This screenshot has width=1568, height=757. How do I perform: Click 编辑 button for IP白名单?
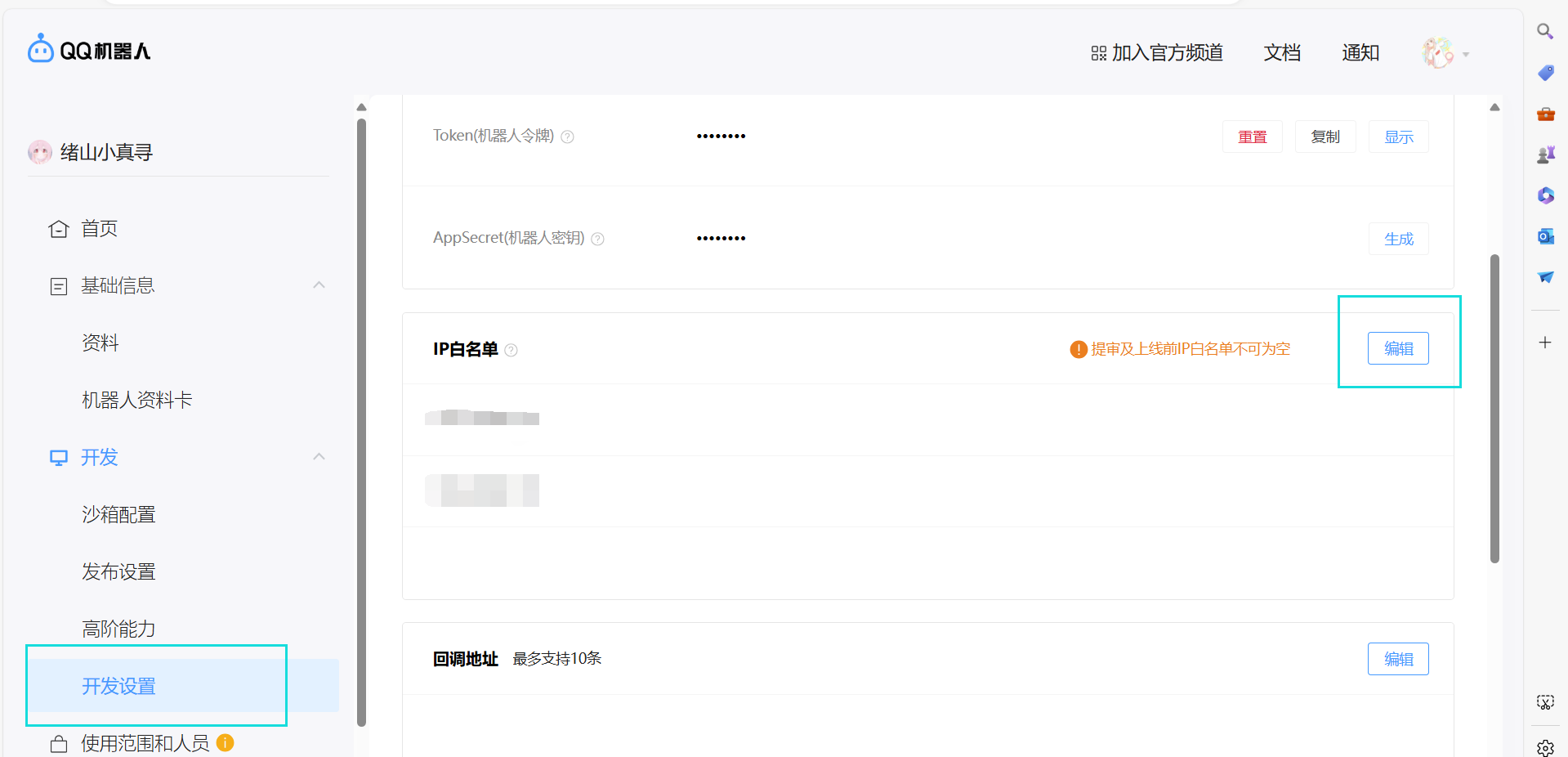(x=1397, y=348)
